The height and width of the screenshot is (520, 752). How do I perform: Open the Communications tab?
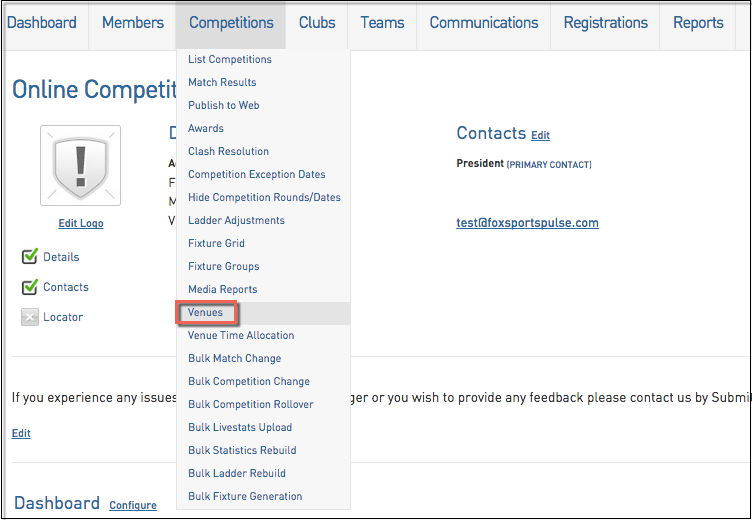tap(484, 23)
